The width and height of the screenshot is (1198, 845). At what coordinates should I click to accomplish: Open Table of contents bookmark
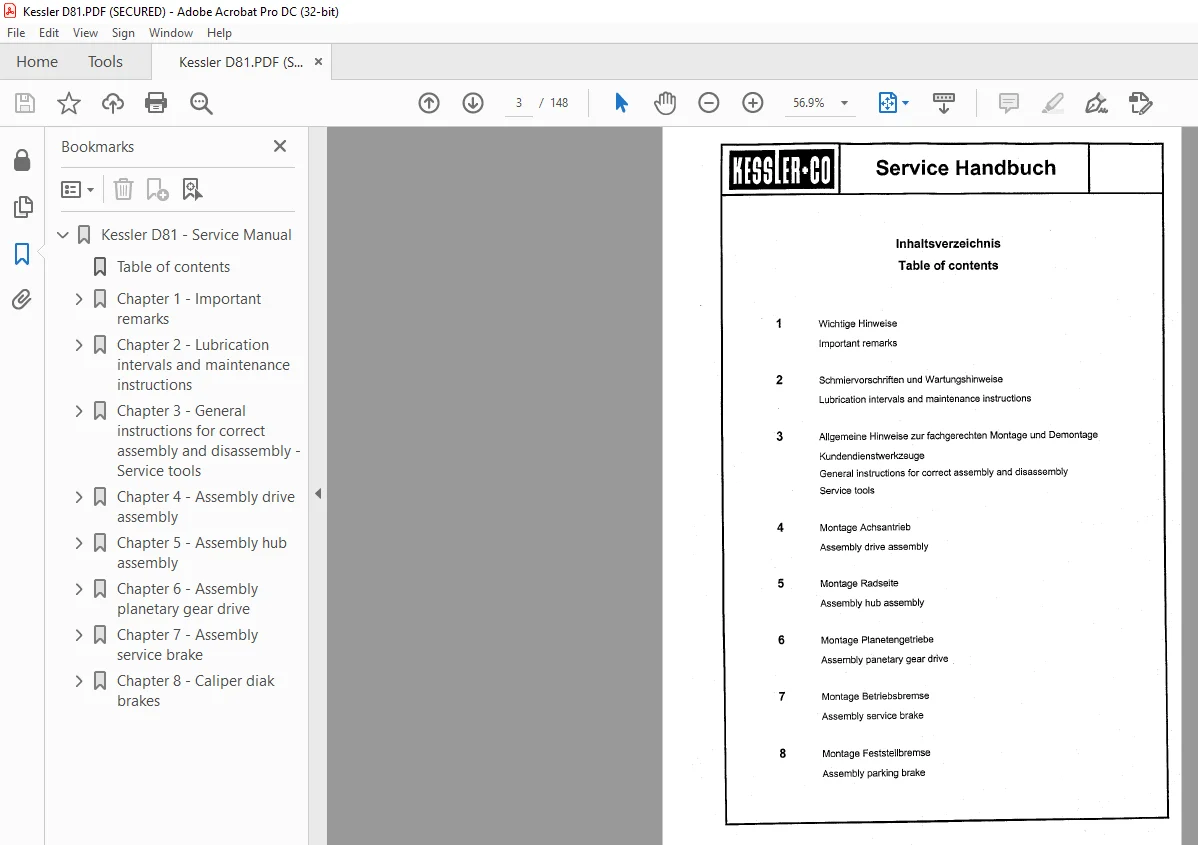point(173,267)
